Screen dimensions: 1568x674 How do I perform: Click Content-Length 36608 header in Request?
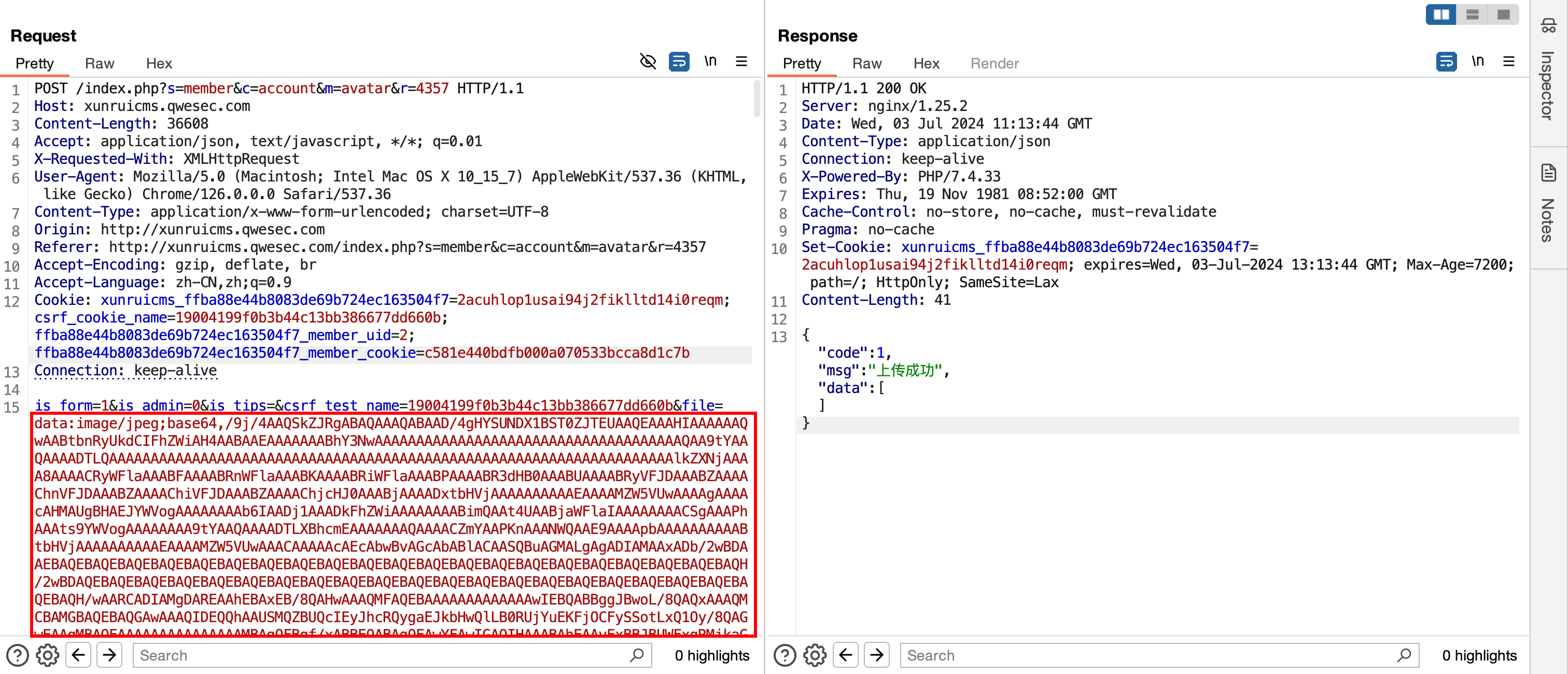coord(121,124)
